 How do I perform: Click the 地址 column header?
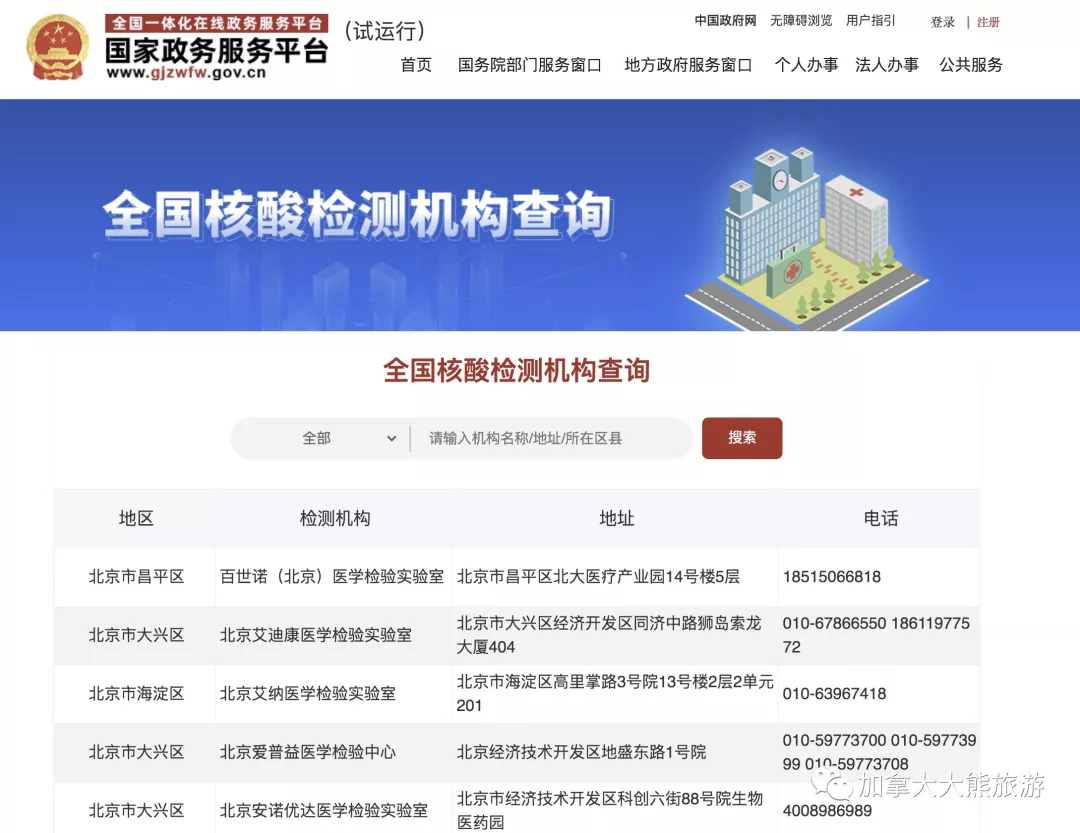(616, 518)
